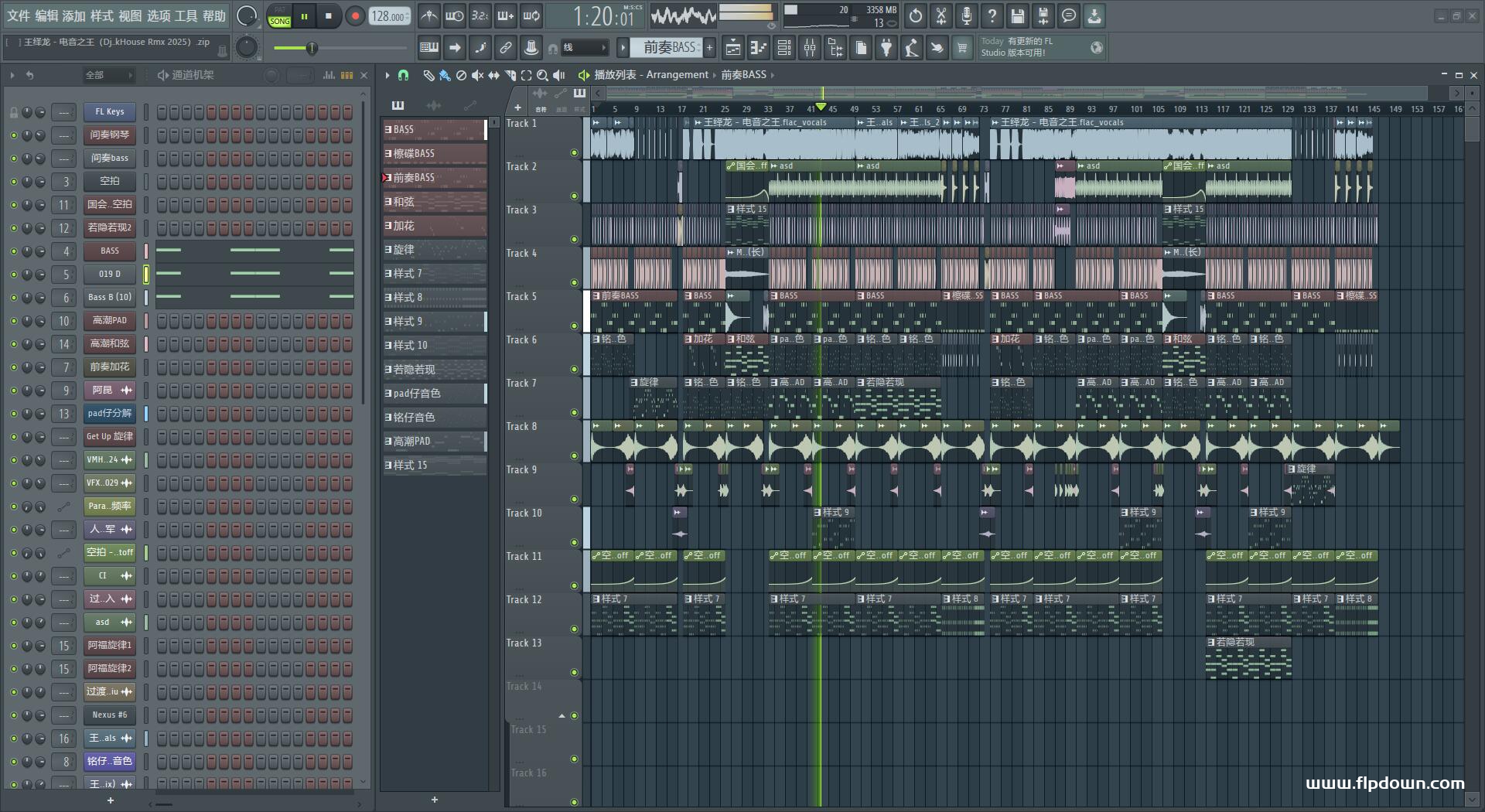Open the playlist options menu arrow
1485x812 pixels.
[x=387, y=75]
